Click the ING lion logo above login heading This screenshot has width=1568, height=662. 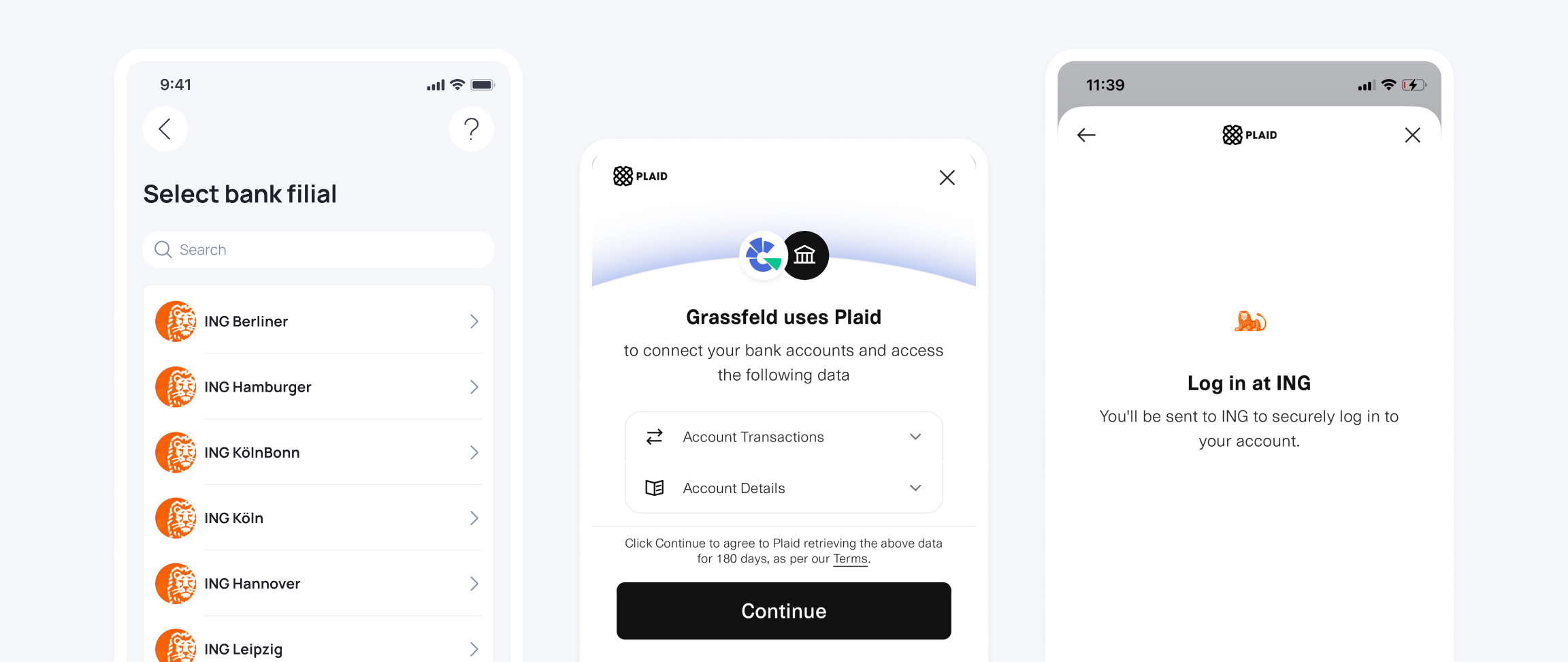(1249, 321)
